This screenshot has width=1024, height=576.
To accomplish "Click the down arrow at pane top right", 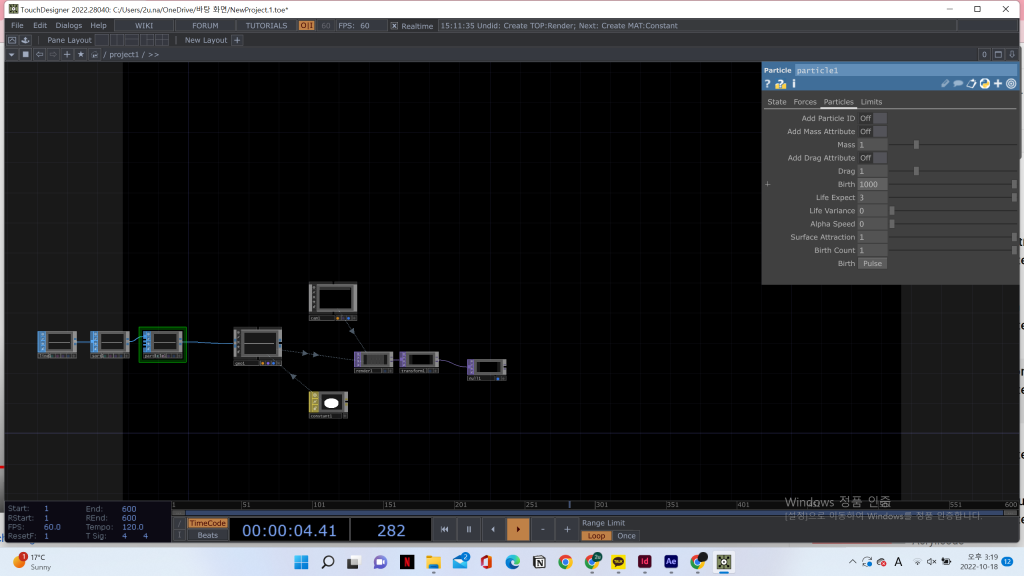I will (x=1012, y=54).
